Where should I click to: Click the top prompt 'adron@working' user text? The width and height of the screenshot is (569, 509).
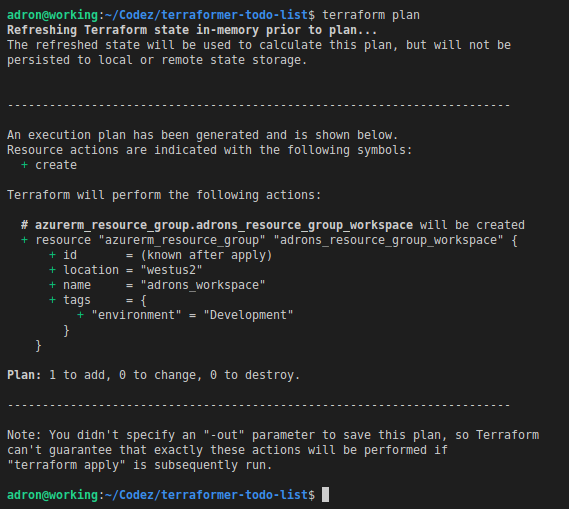[x=53, y=15]
